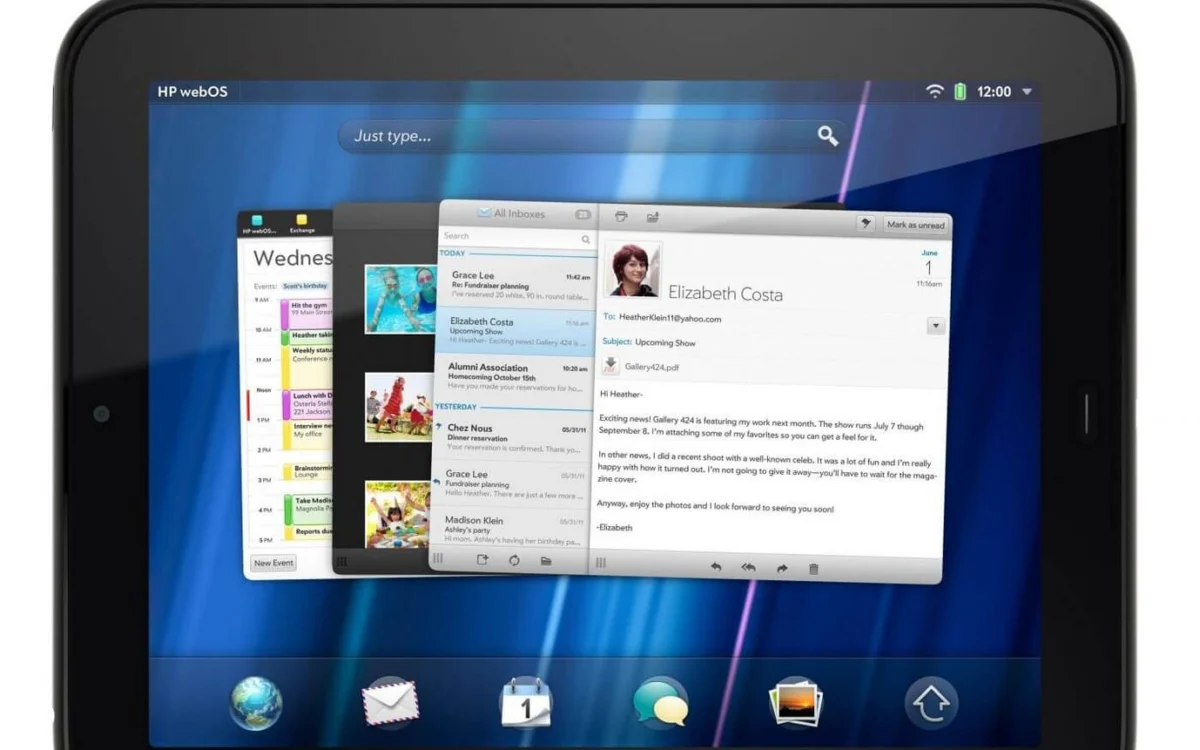The image size is (1200, 750).
Task: Open the Calendar app icon in the dock
Action: [525, 702]
